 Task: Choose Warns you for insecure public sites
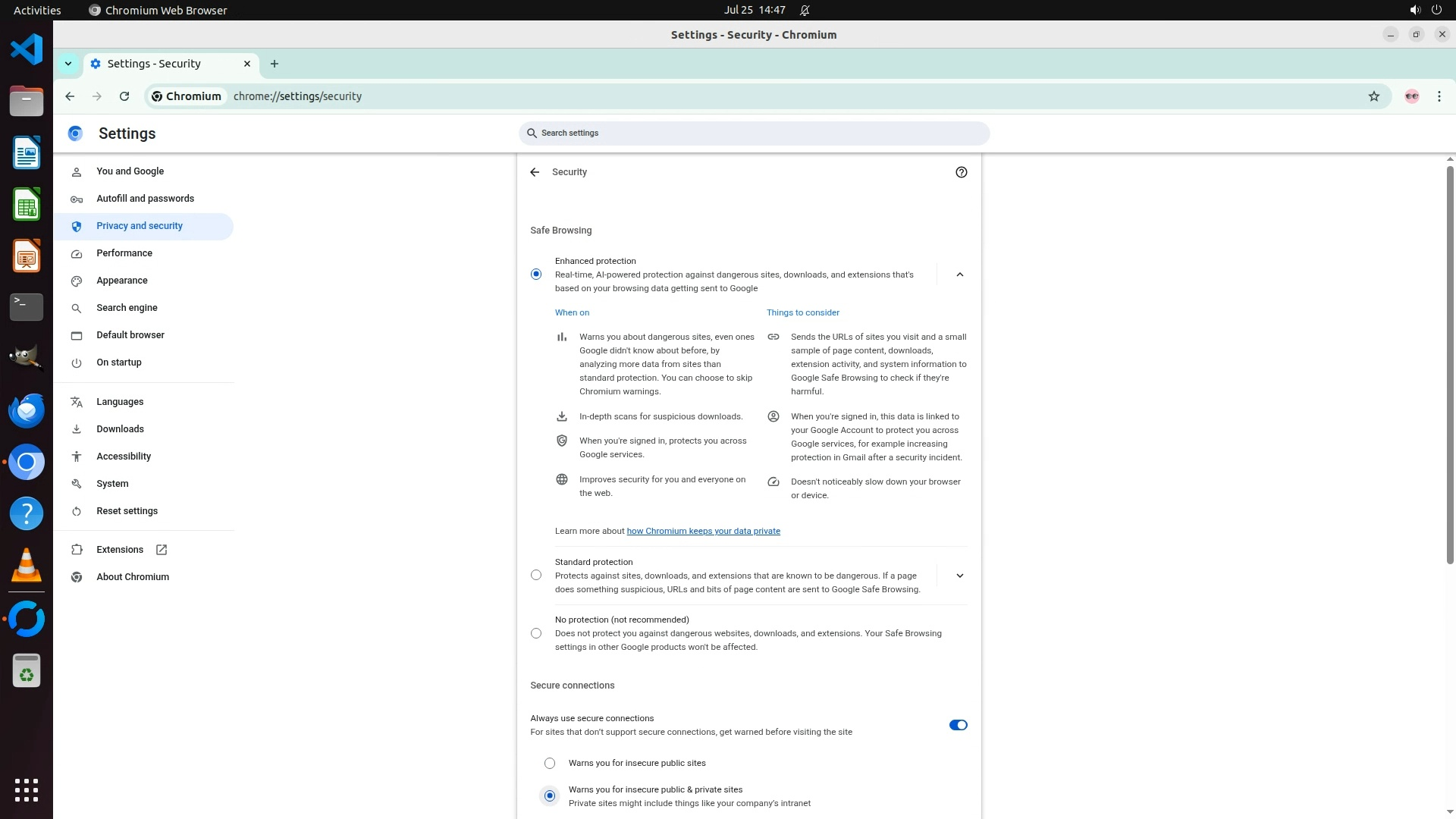coord(550,763)
